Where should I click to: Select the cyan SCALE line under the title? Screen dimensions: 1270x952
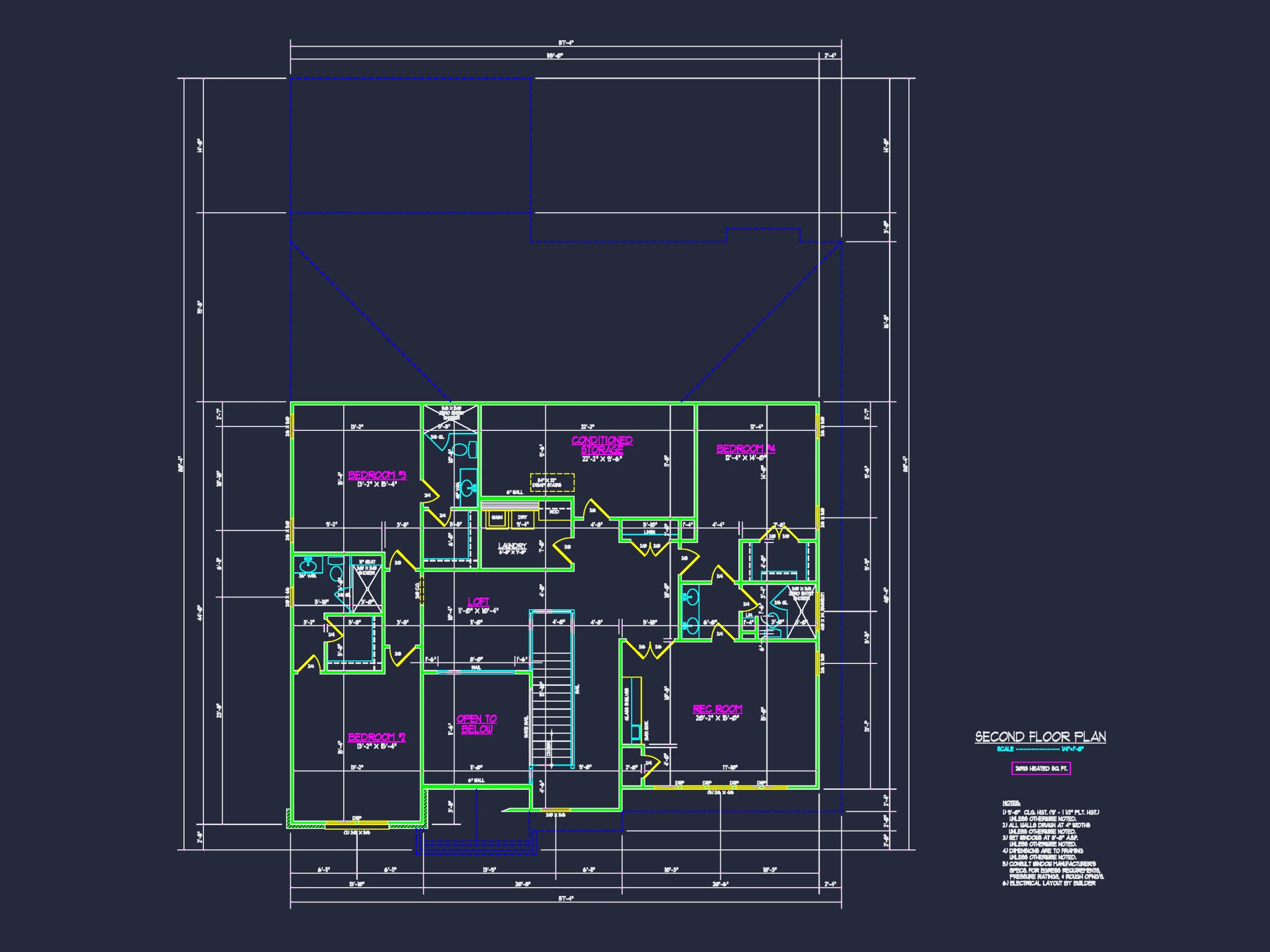1040,749
